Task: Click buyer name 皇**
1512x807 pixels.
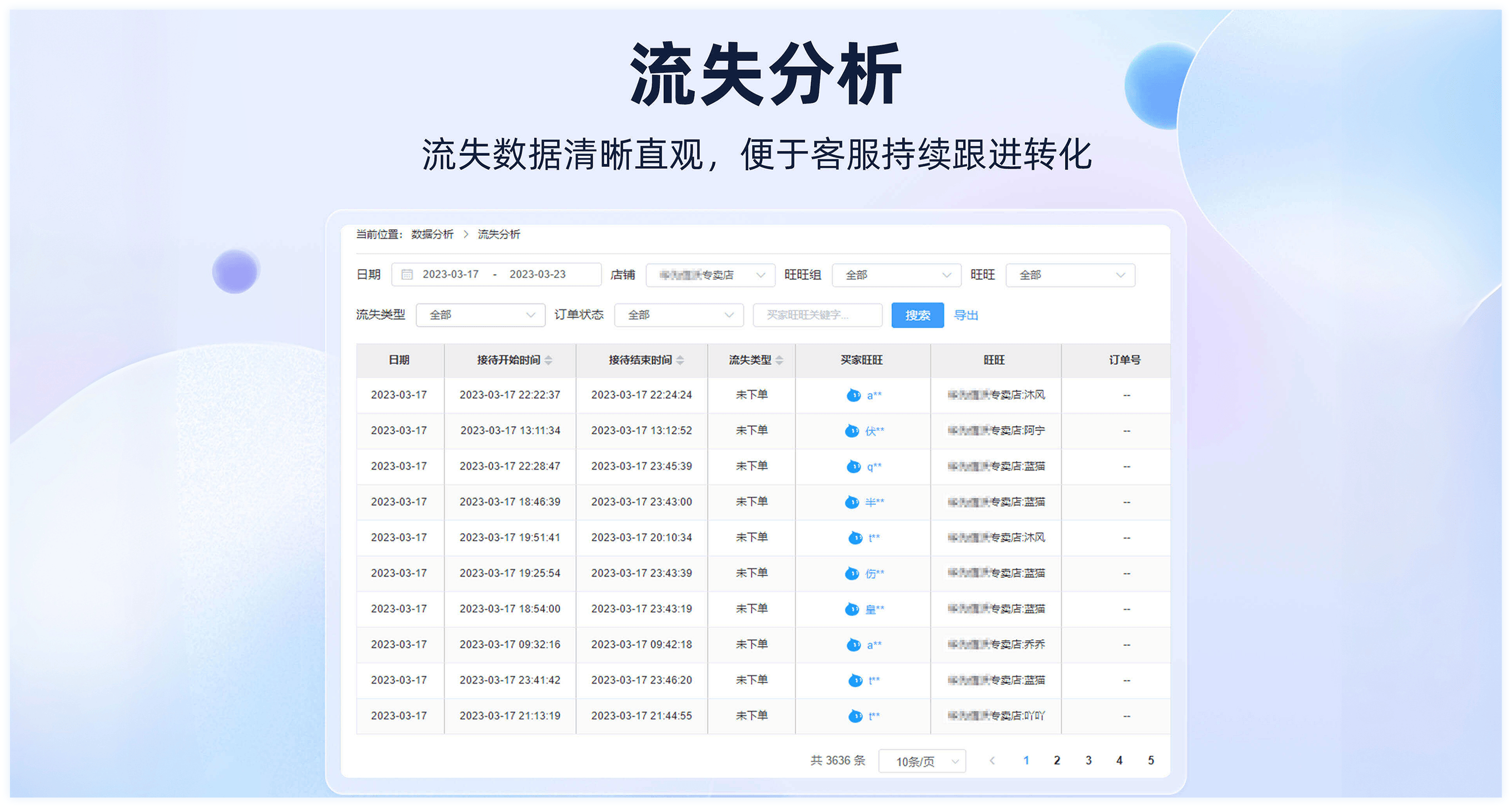Action: click(x=874, y=609)
